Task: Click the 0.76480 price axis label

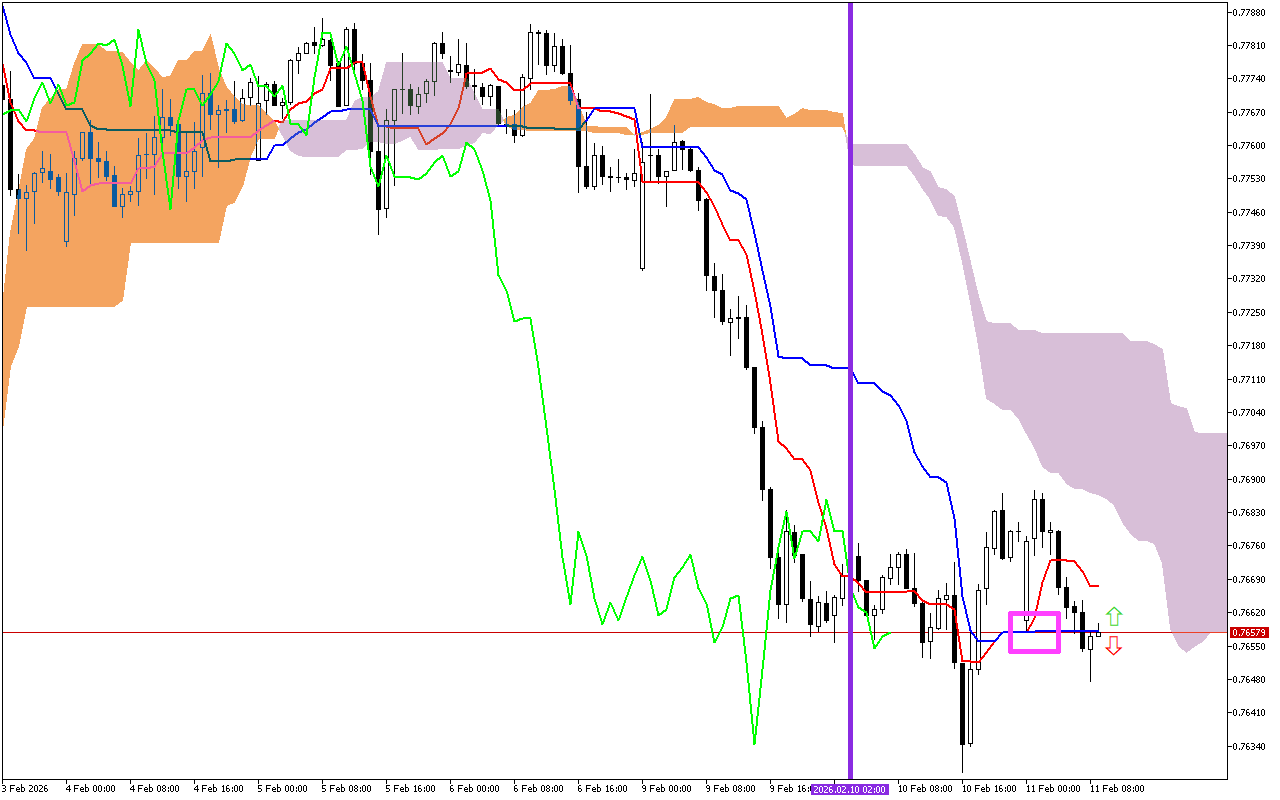Action: point(1249,679)
